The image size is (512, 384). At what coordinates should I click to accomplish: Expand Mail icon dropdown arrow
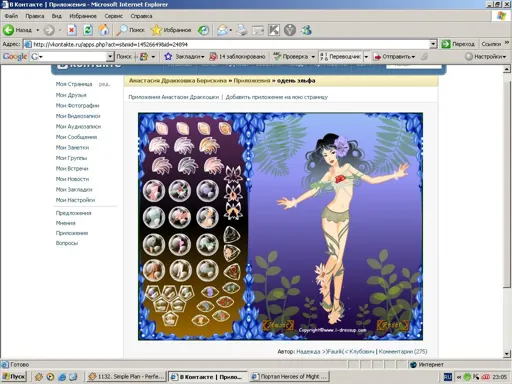231,30
